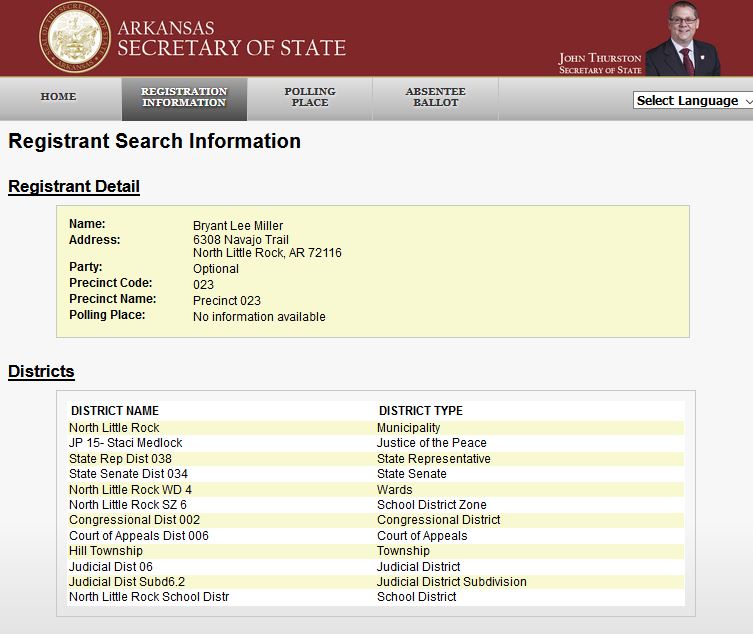Click the Arkansas Secretary of State title
Screen dimensions: 753x634
(231, 38)
